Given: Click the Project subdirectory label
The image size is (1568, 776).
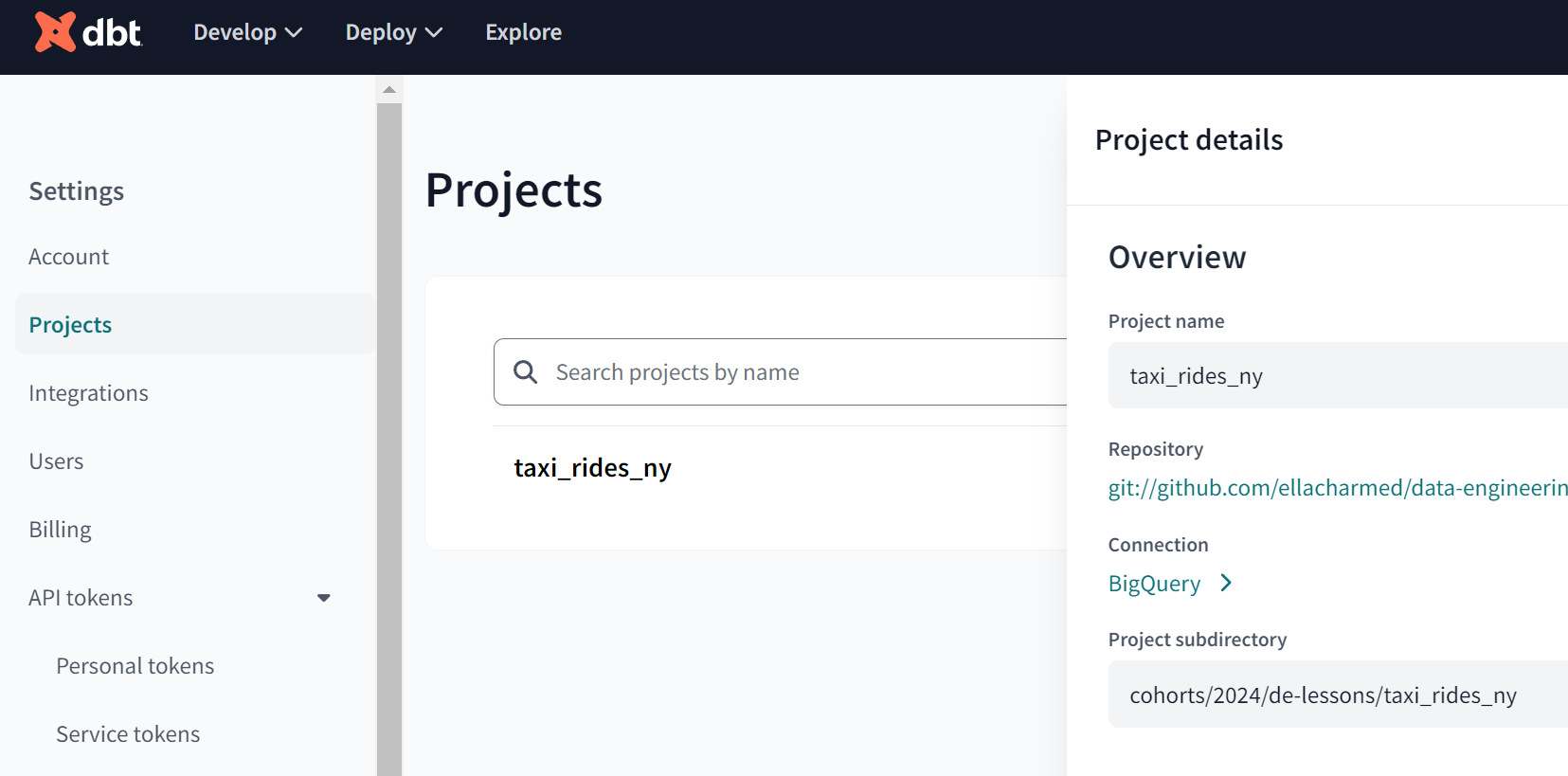Looking at the screenshot, I should 1198,640.
